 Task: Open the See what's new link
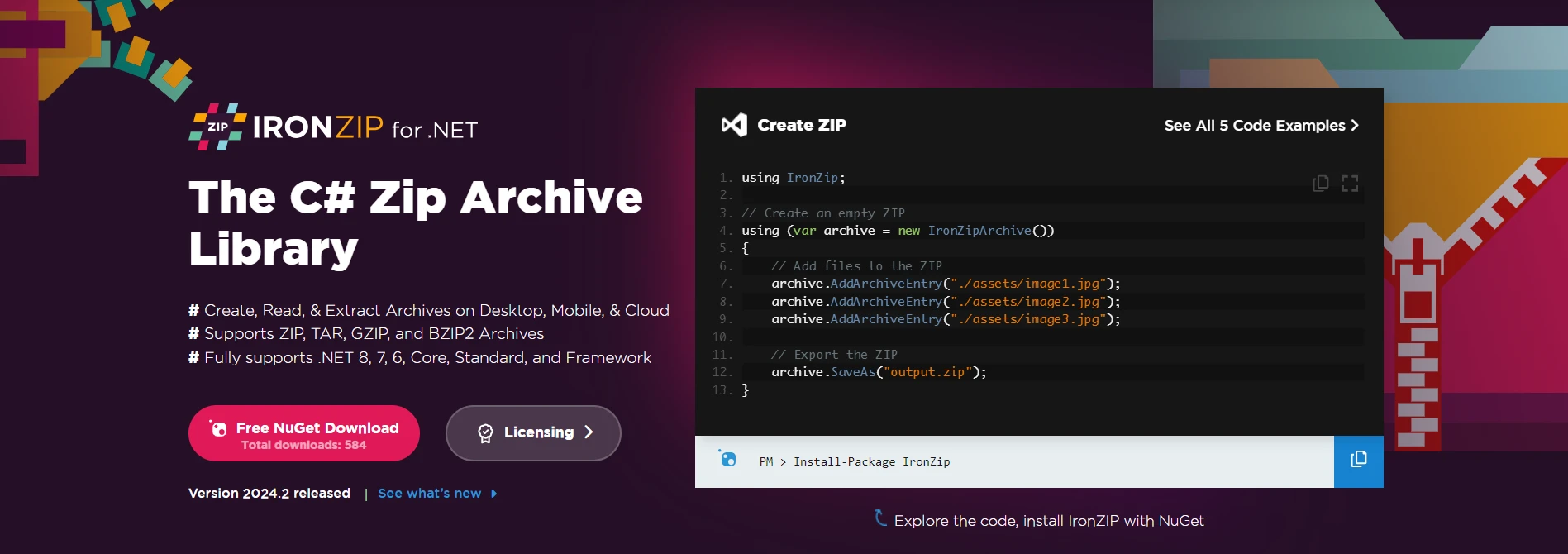[429, 494]
